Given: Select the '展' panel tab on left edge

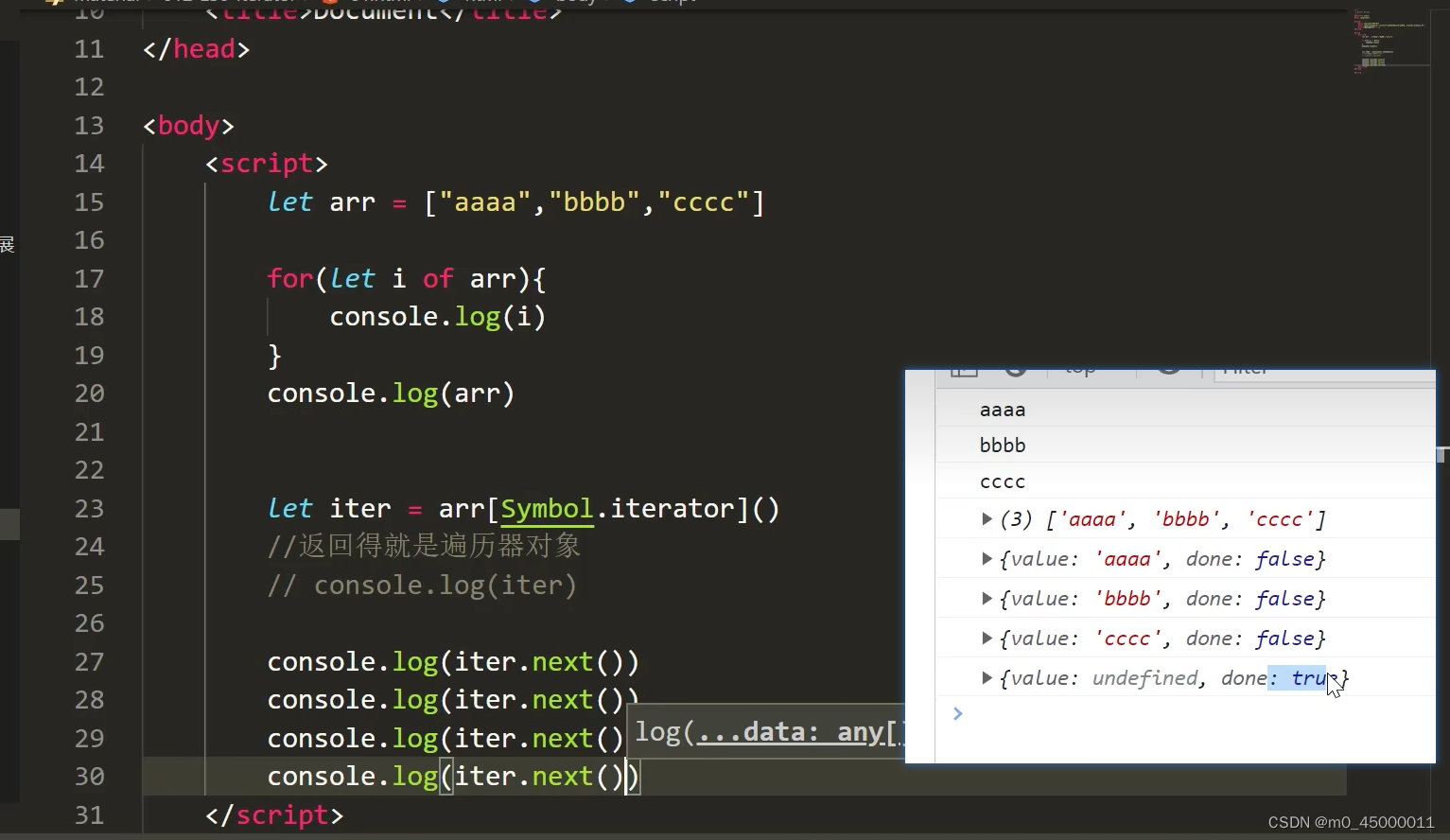Looking at the screenshot, I should click(x=8, y=244).
